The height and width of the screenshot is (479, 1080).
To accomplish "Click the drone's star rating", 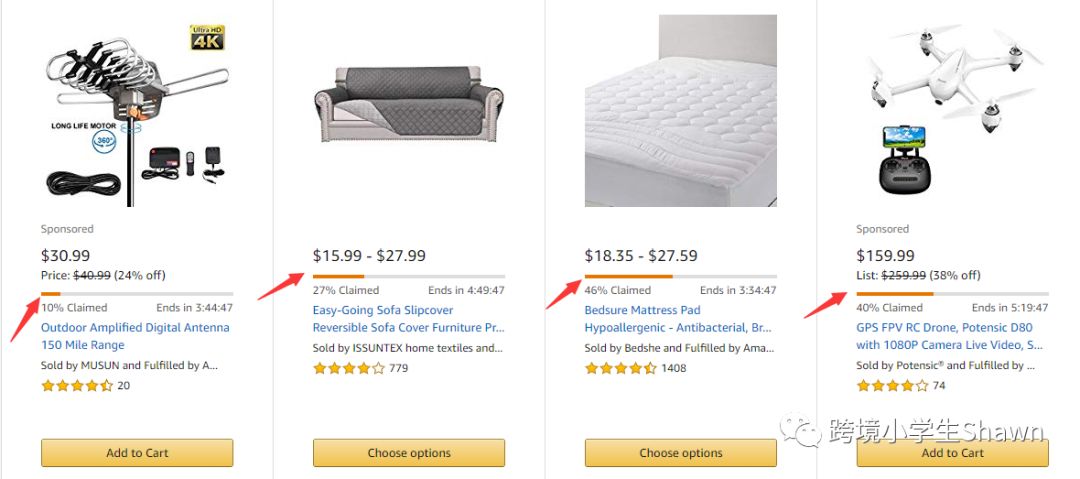I will pos(893,386).
